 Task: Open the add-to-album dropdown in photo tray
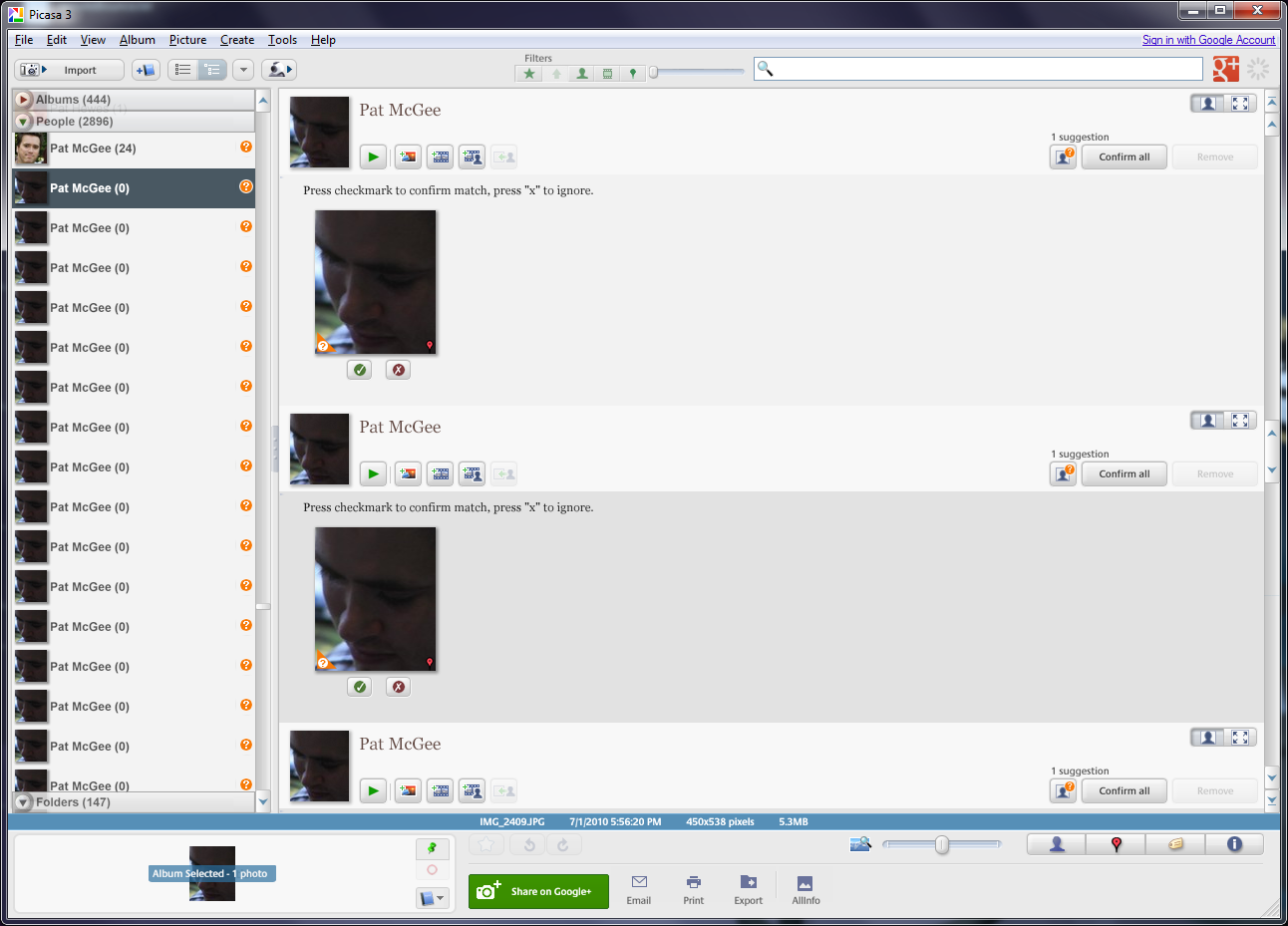432,898
